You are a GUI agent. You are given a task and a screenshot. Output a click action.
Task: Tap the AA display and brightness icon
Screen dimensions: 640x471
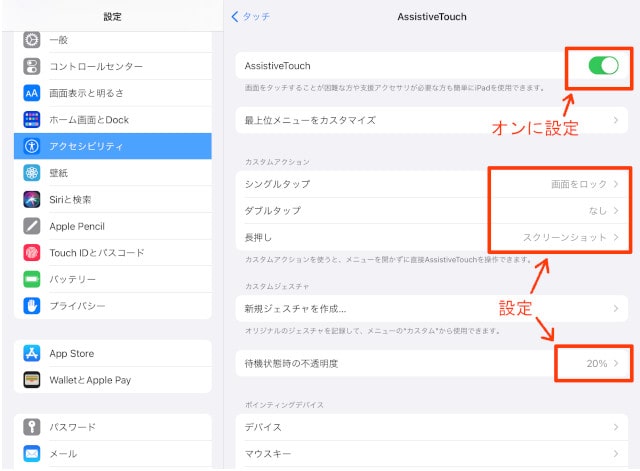[x=31, y=93]
